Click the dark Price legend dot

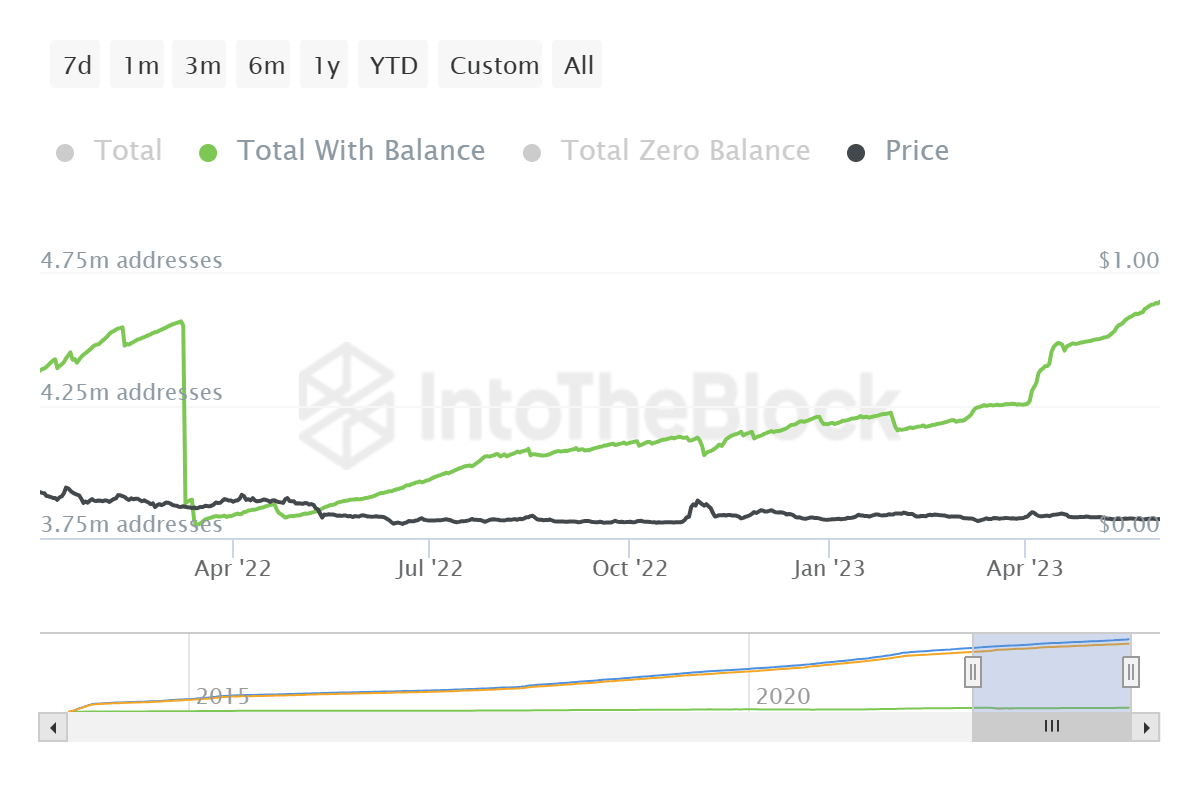point(856,153)
